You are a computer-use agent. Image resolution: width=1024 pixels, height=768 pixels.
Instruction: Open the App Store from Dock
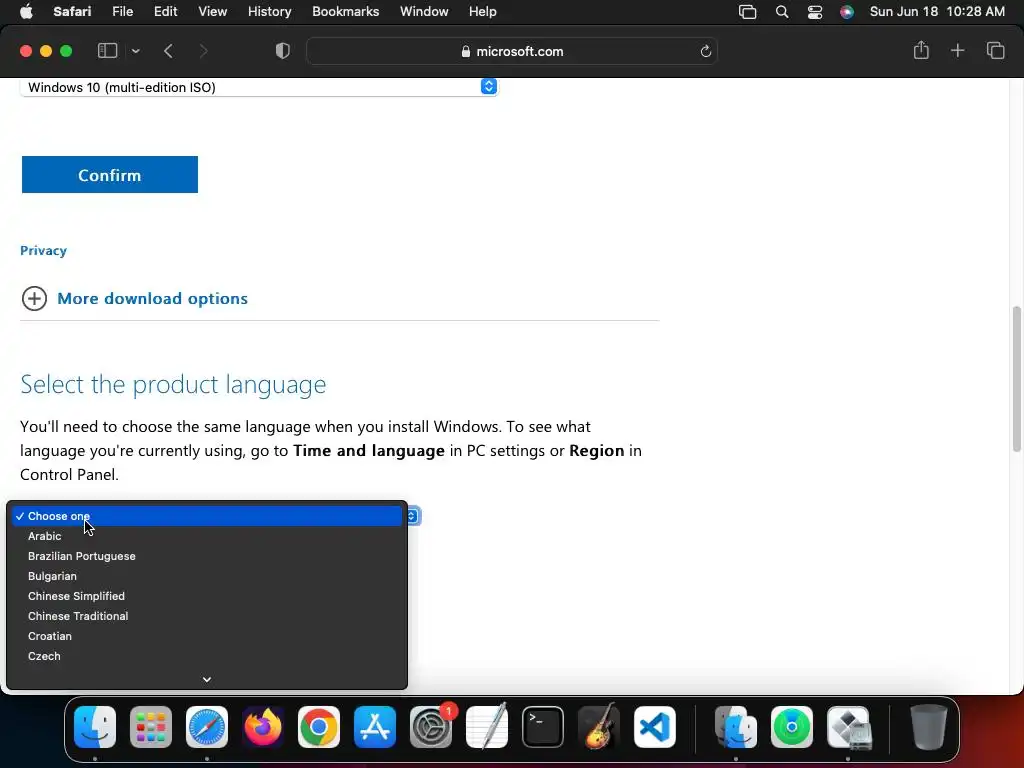coord(375,727)
